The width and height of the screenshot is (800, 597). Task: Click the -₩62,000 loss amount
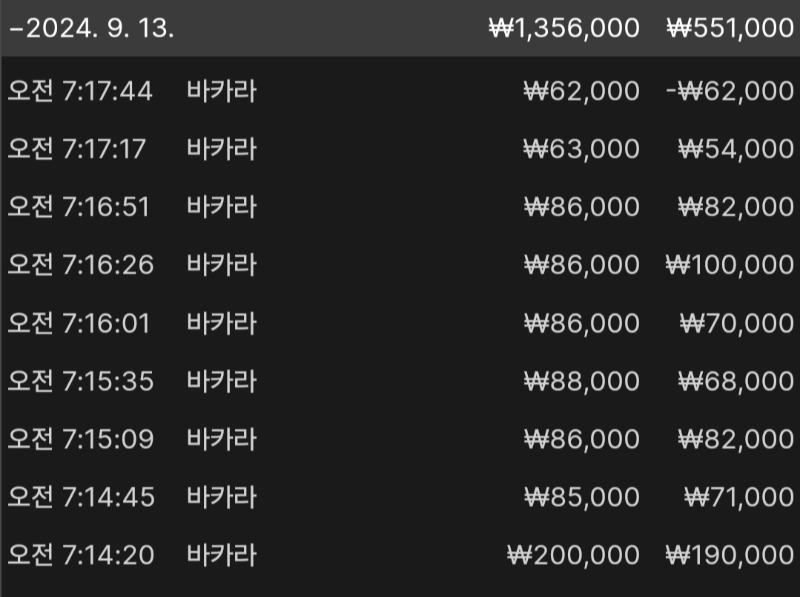coord(730,91)
